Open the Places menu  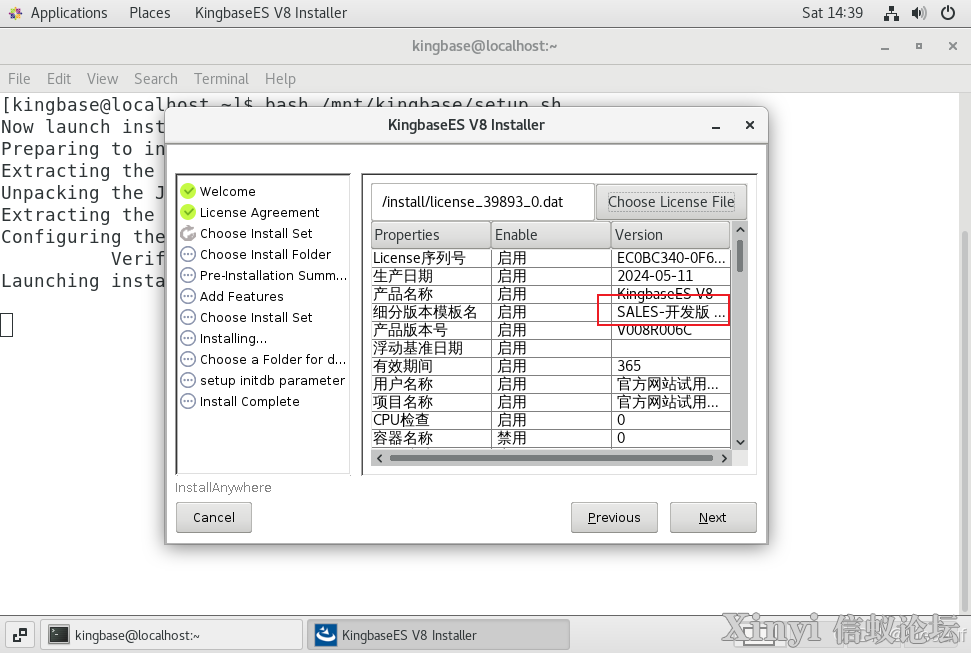pyautogui.click(x=150, y=13)
